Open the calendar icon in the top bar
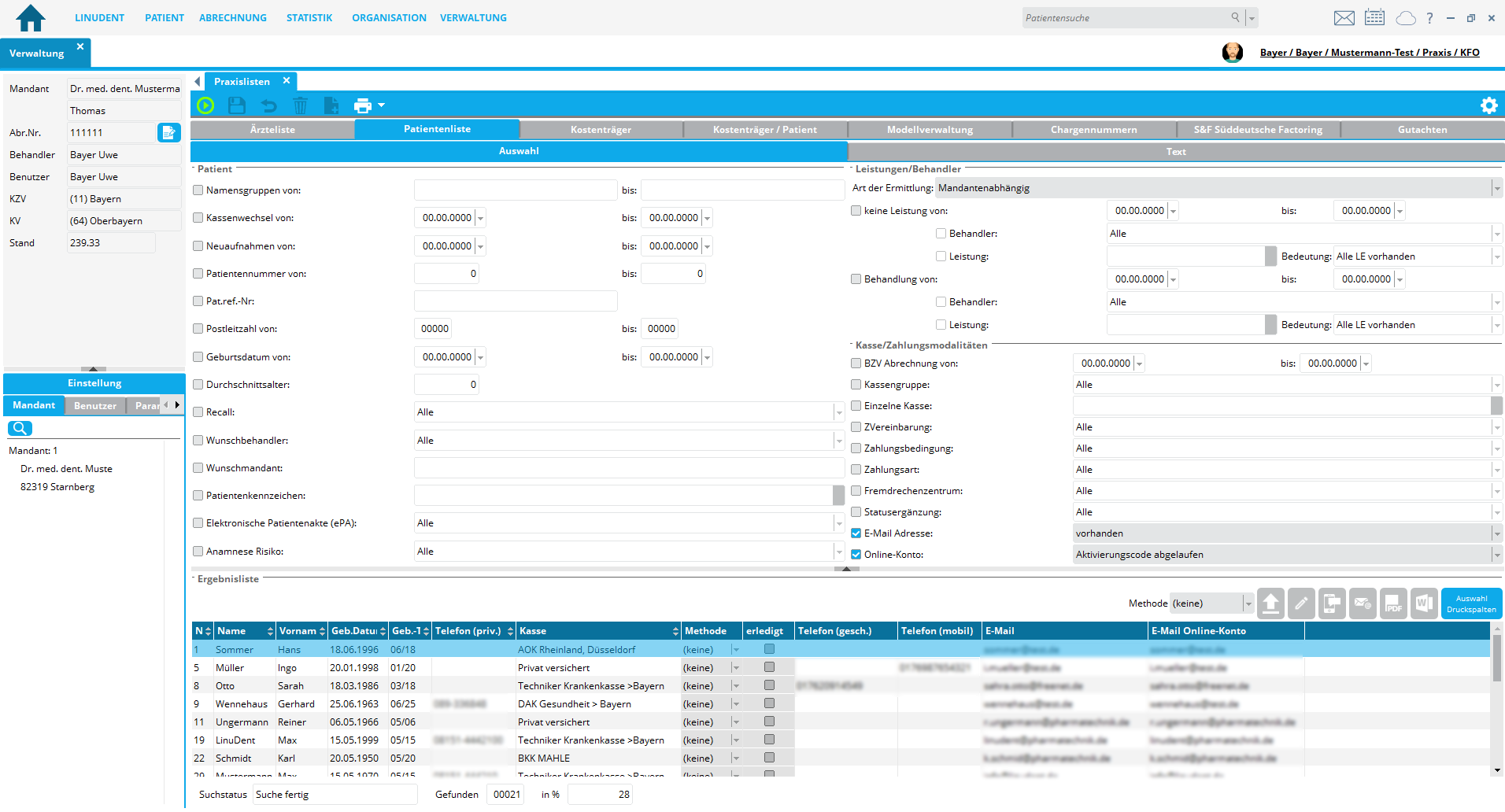Image resolution: width=1505 pixels, height=812 pixels. pyautogui.click(x=1374, y=17)
